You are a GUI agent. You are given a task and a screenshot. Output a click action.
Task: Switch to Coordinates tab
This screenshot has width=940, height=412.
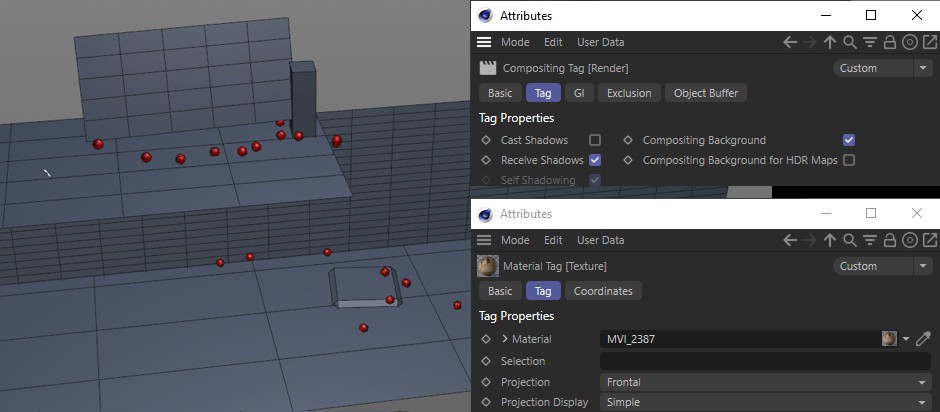click(603, 291)
